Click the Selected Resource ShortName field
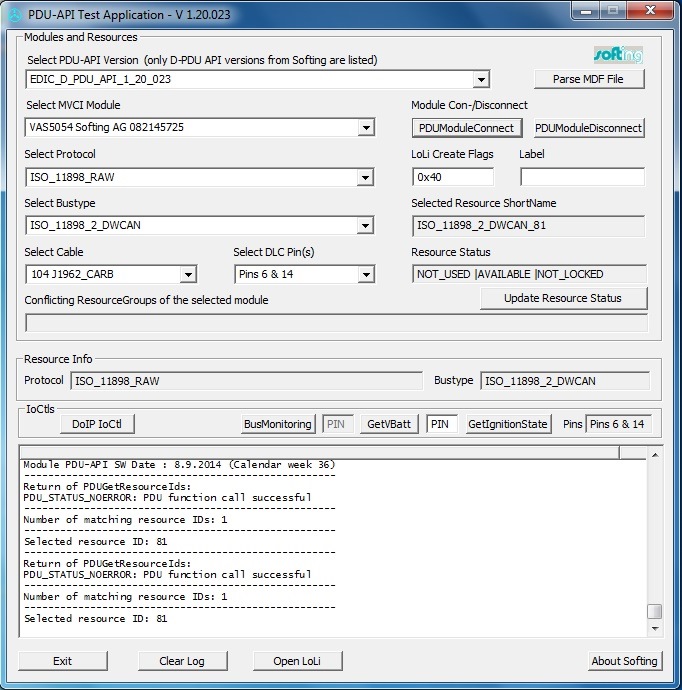Image resolution: width=682 pixels, height=690 pixels. 528,226
